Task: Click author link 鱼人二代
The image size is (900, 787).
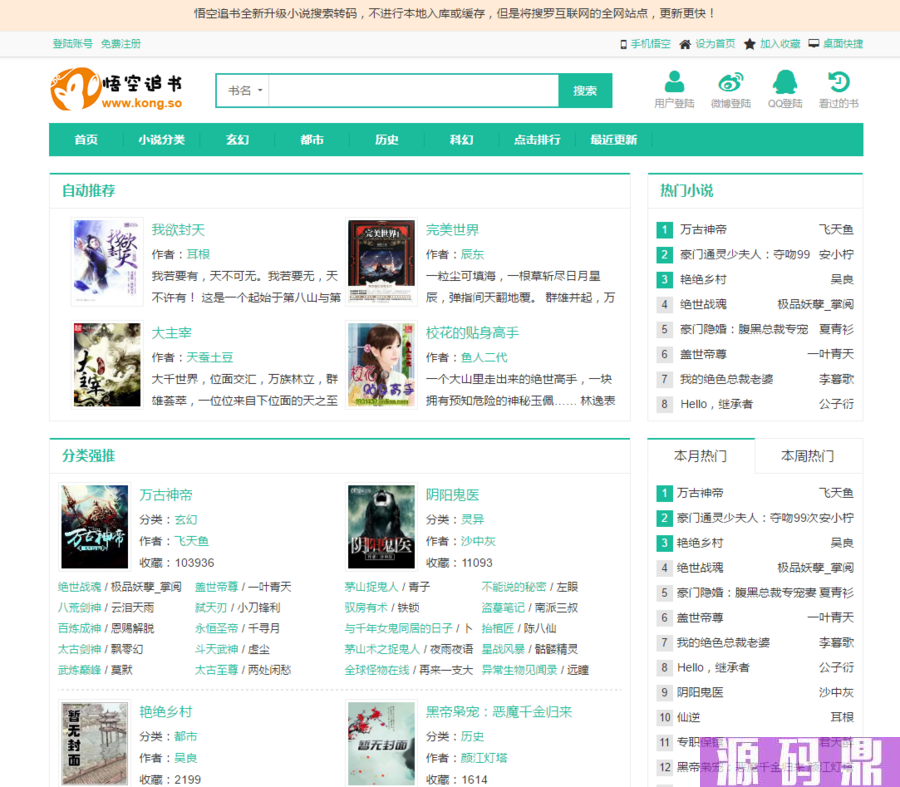Action: pyautogui.click(x=484, y=357)
